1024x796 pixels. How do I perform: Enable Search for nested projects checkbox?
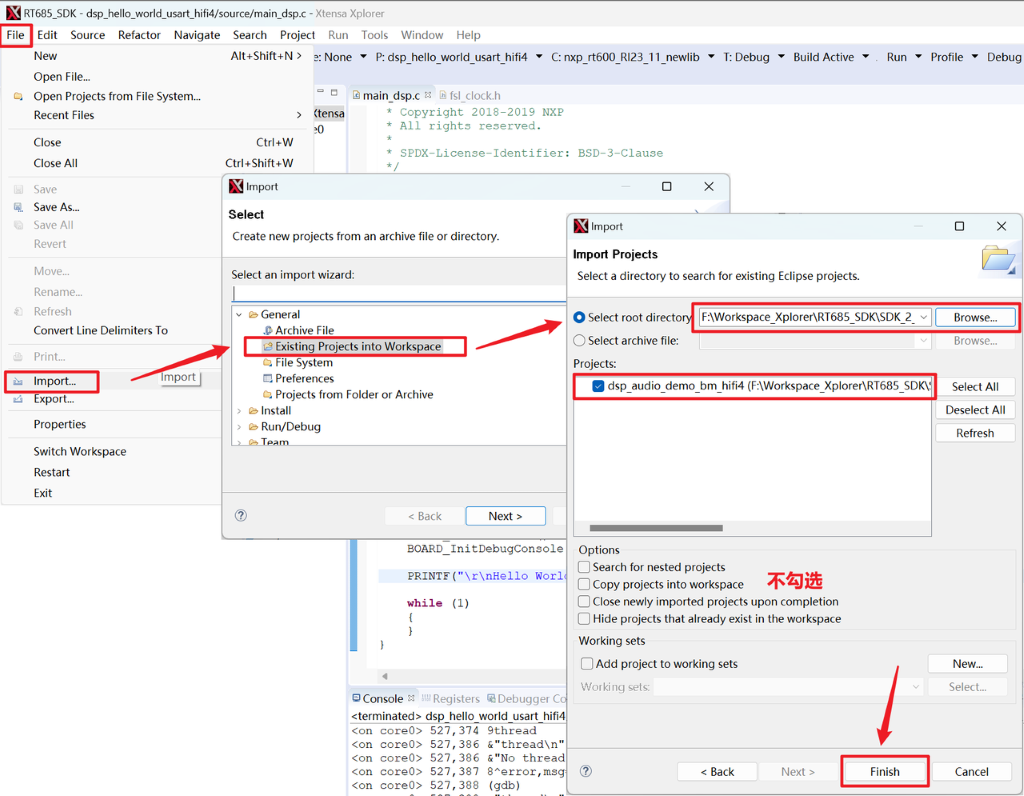point(584,567)
